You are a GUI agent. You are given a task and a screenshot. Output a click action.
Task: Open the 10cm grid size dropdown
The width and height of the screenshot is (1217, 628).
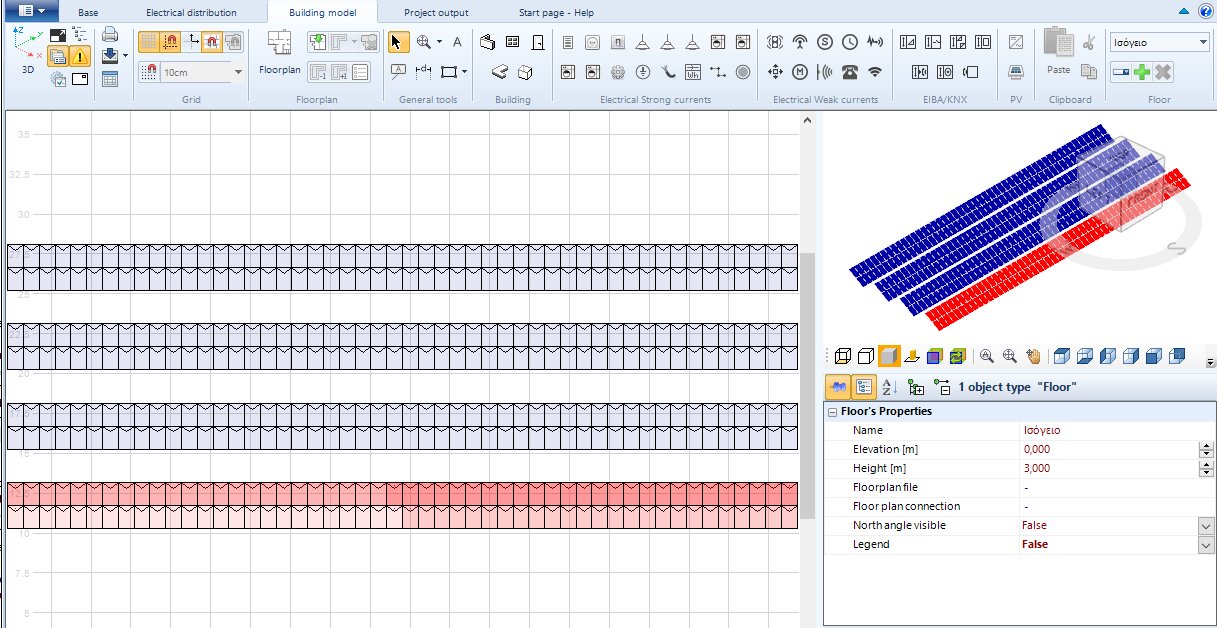238,72
